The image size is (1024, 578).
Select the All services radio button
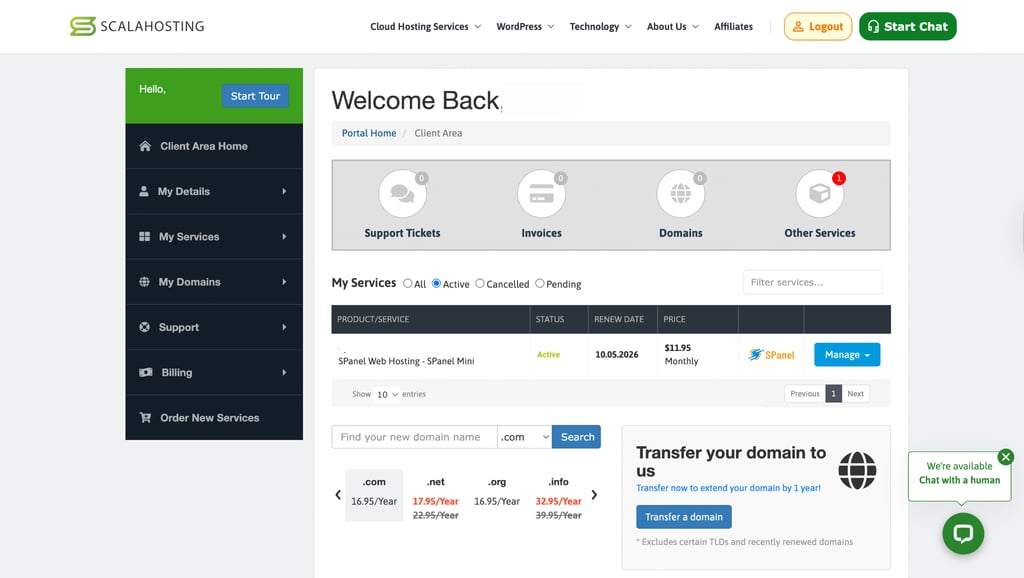pyautogui.click(x=408, y=283)
